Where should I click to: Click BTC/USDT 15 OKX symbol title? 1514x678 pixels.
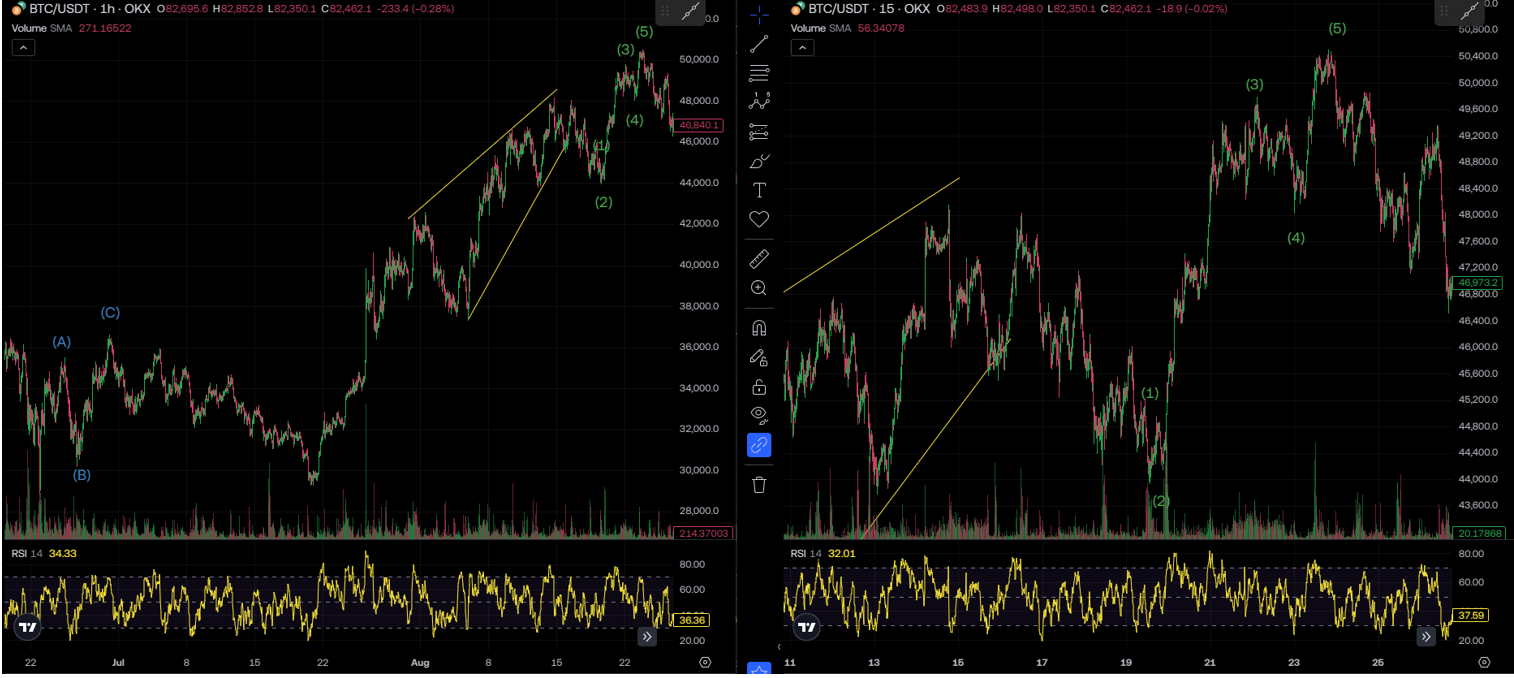pyautogui.click(x=869, y=8)
